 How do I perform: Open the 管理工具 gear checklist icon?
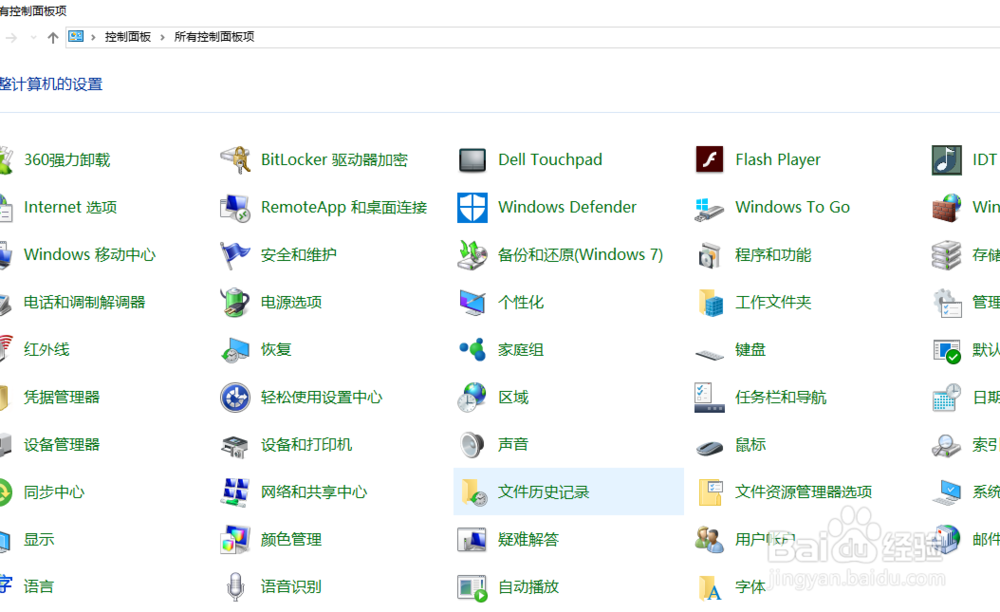[946, 303]
